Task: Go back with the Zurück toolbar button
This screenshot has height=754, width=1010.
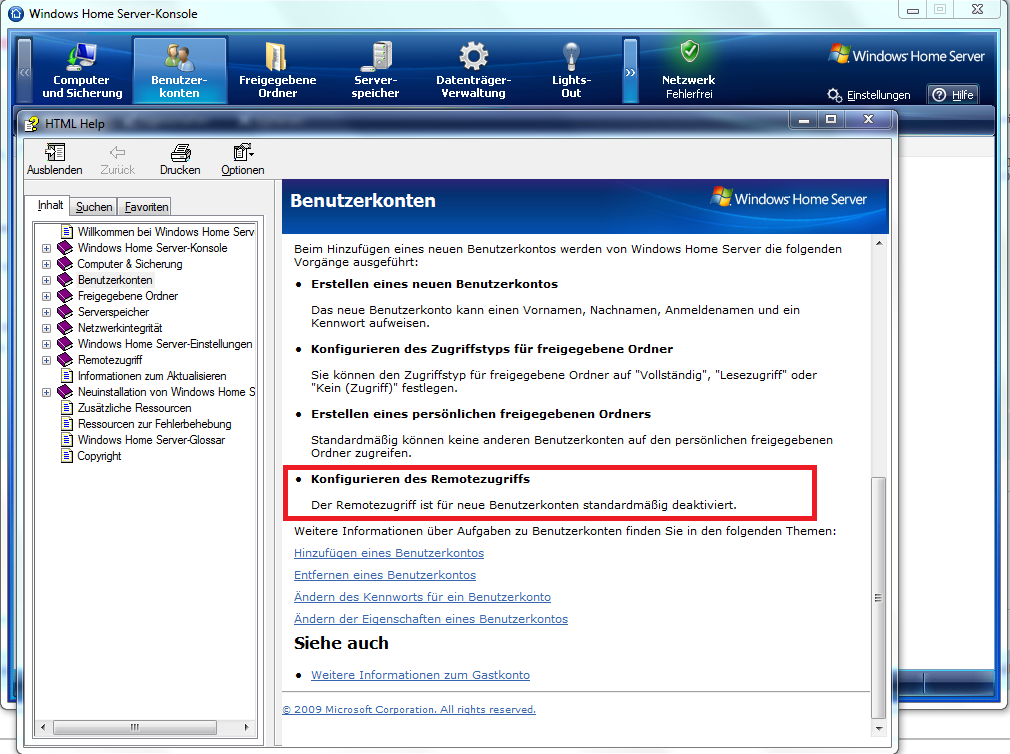Action: click(117, 160)
